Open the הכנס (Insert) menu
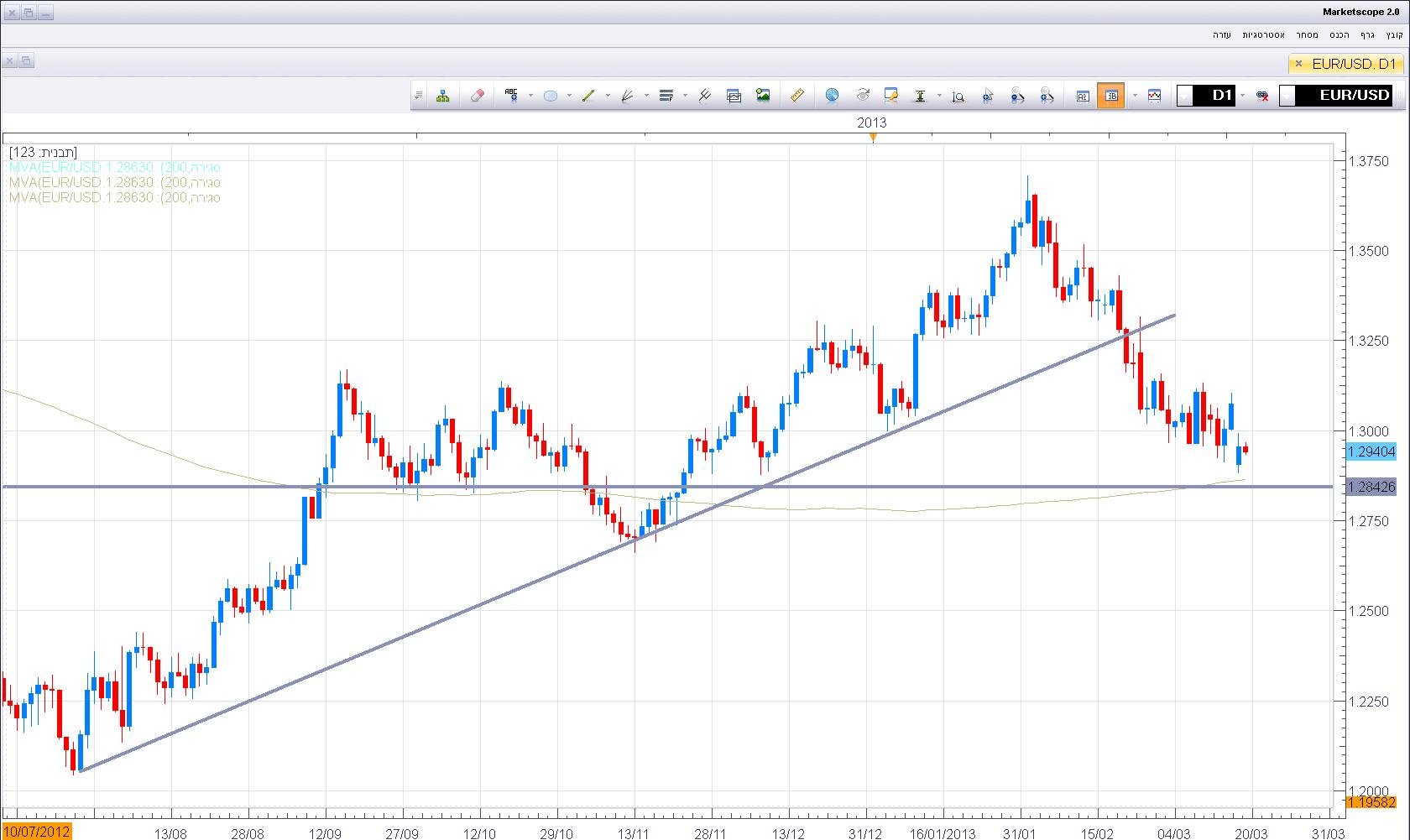Image resolution: width=1410 pixels, height=840 pixels. (1339, 34)
